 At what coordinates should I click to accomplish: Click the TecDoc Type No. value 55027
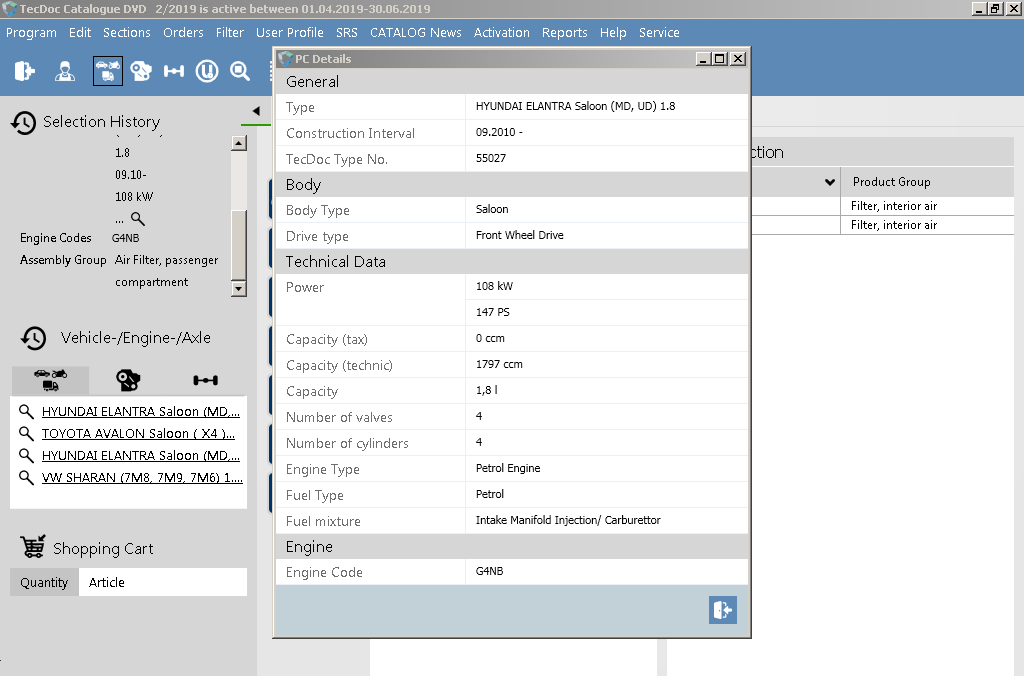point(491,158)
